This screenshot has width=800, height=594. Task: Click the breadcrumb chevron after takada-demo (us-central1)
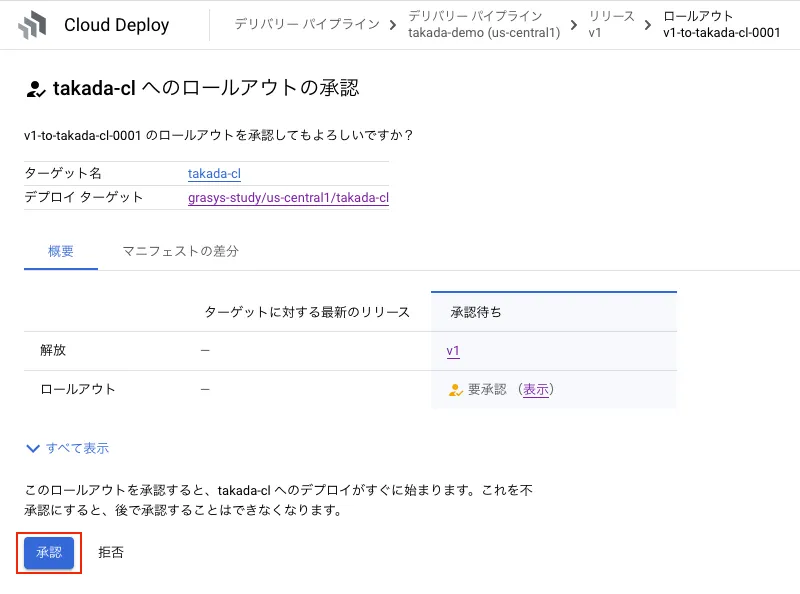pos(574,24)
